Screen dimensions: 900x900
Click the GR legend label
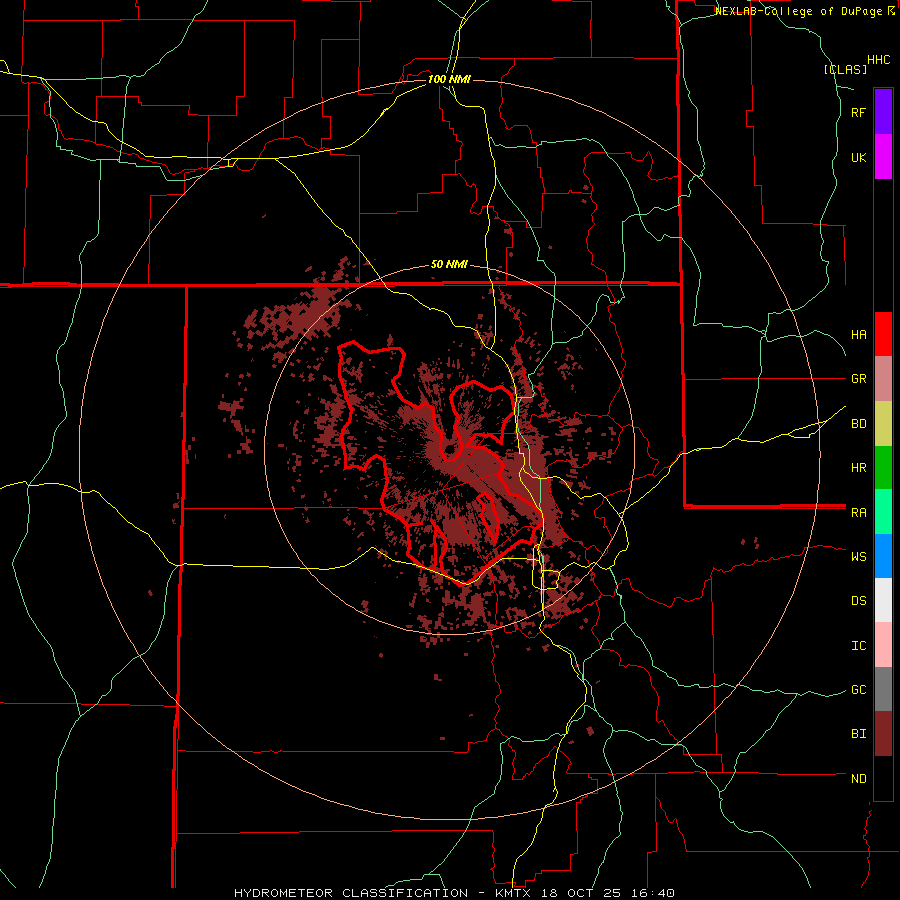pos(858,379)
